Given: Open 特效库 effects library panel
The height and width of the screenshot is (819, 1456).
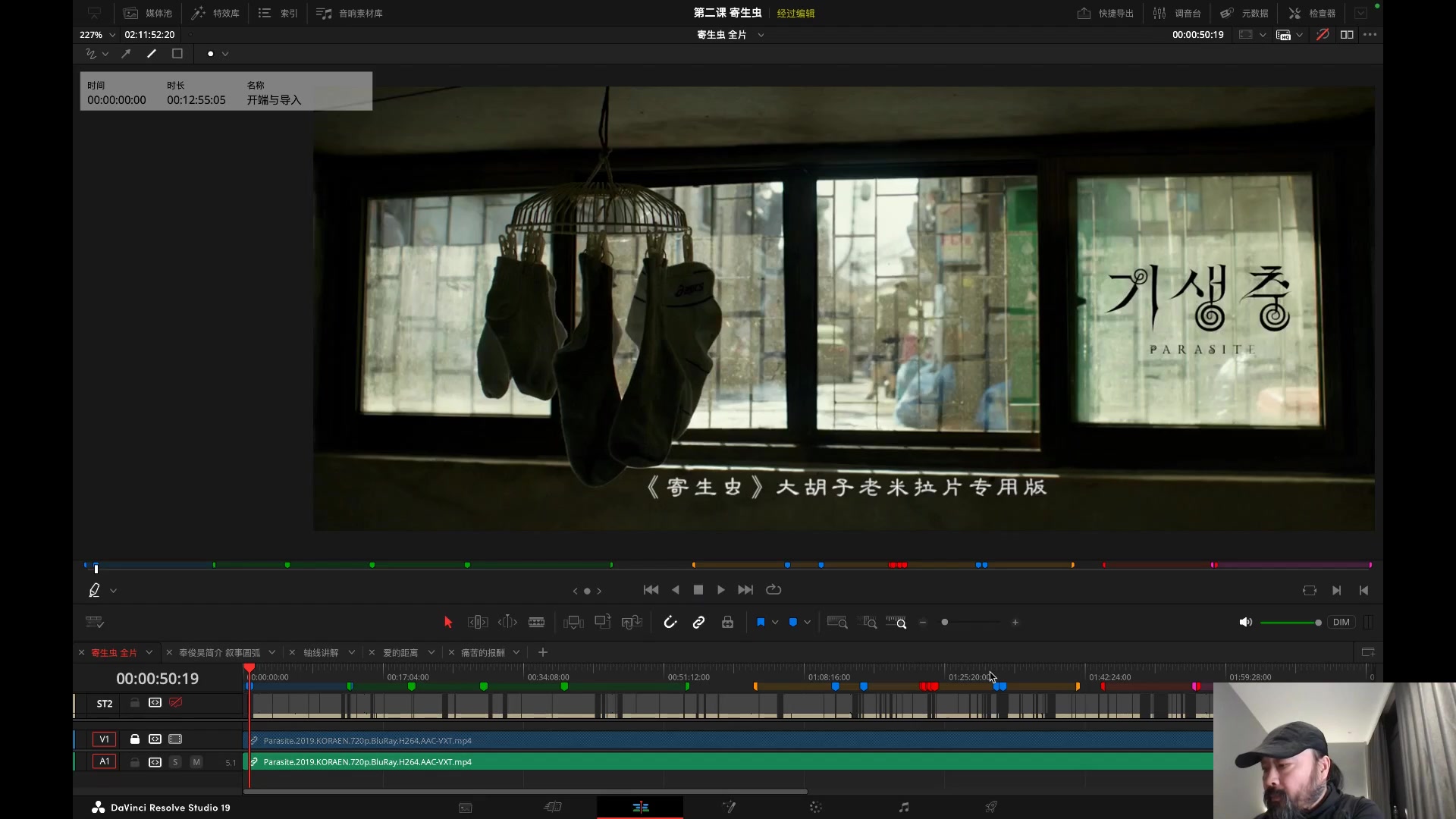Looking at the screenshot, I should [x=215, y=13].
